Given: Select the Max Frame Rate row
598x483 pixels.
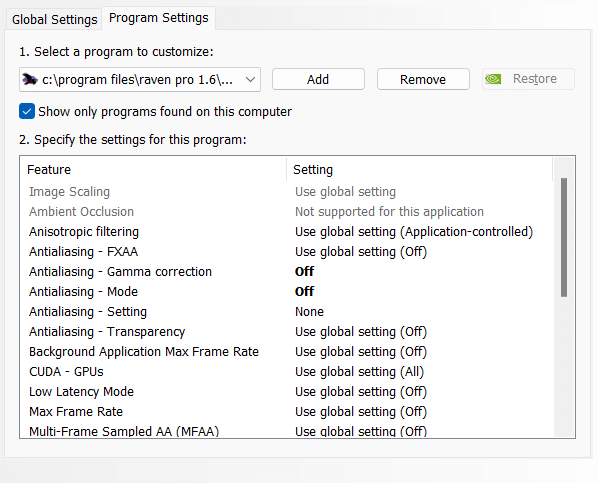Looking at the screenshot, I should click(x=286, y=412).
